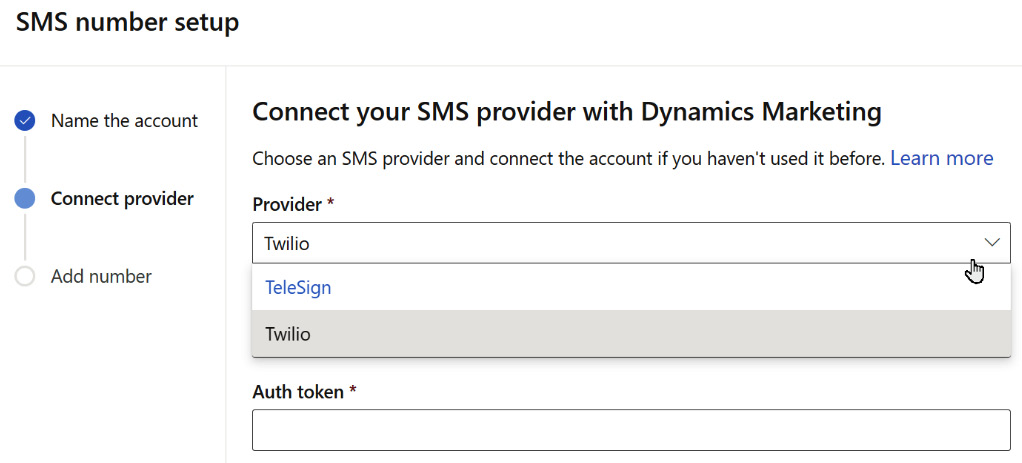The image size is (1022, 463).
Task: Collapse the Provider list using the chevron arrow
Action: [992, 243]
